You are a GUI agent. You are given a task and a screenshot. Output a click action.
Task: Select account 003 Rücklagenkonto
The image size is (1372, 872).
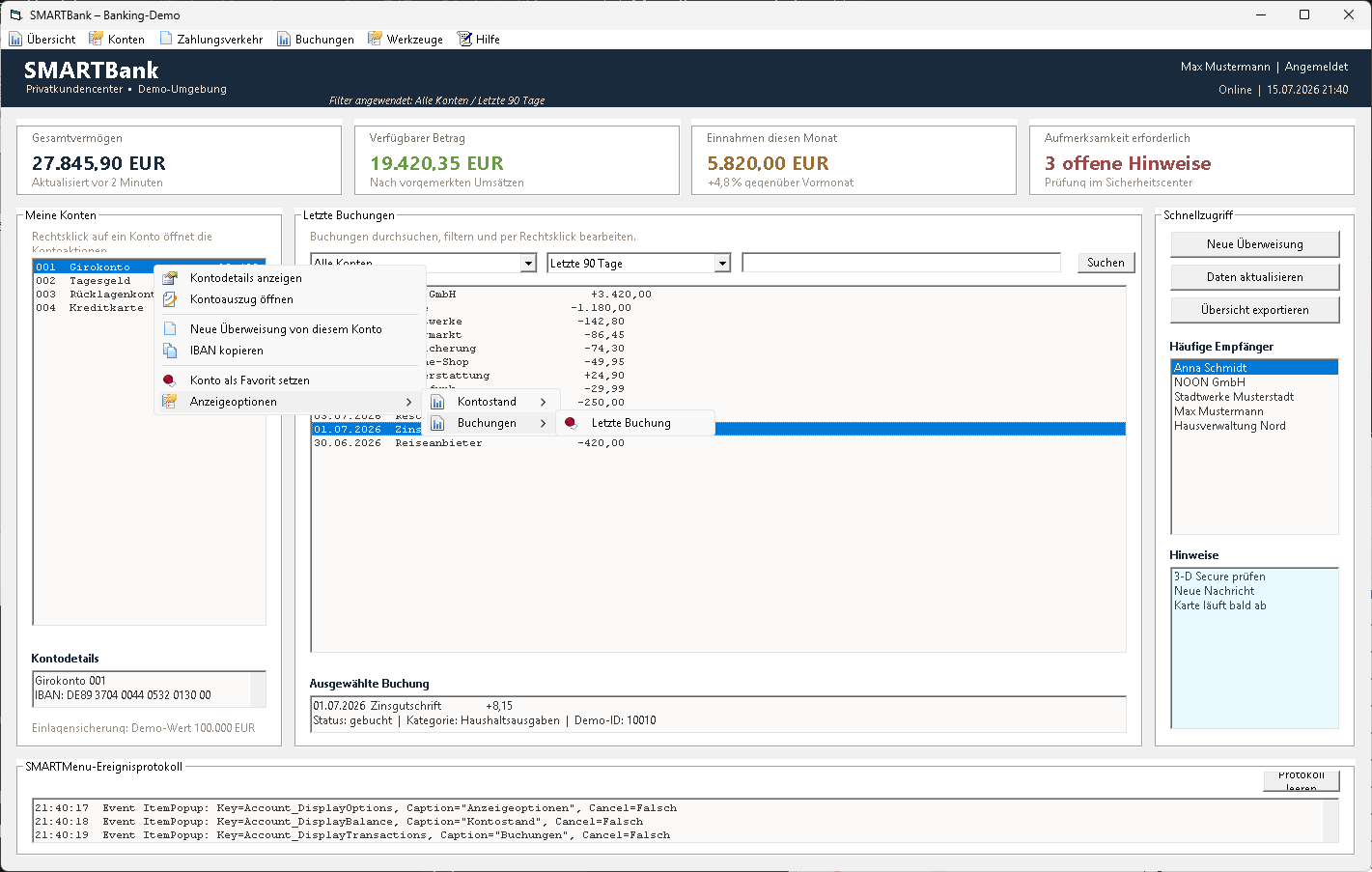[95, 295]
